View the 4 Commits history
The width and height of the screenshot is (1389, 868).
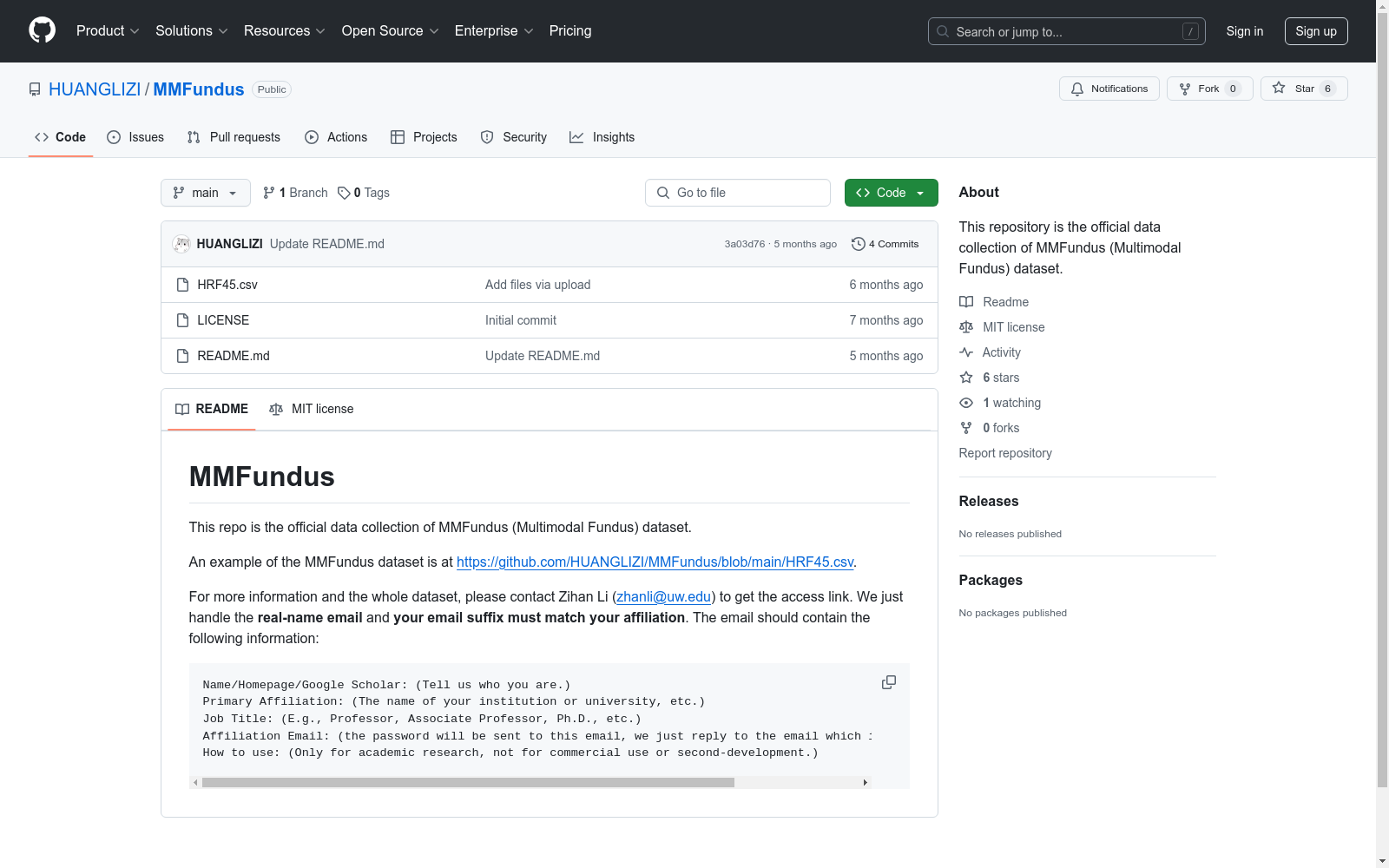click(885, 244)
